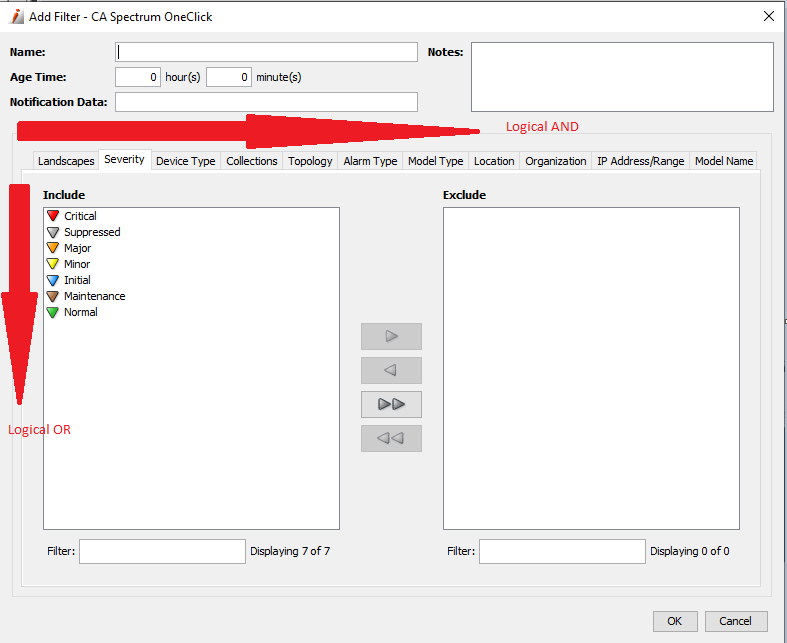Open the Model Type tab
Image resolution: width=787 pixels, height=643 pixels.
click(x=436, y=161)
